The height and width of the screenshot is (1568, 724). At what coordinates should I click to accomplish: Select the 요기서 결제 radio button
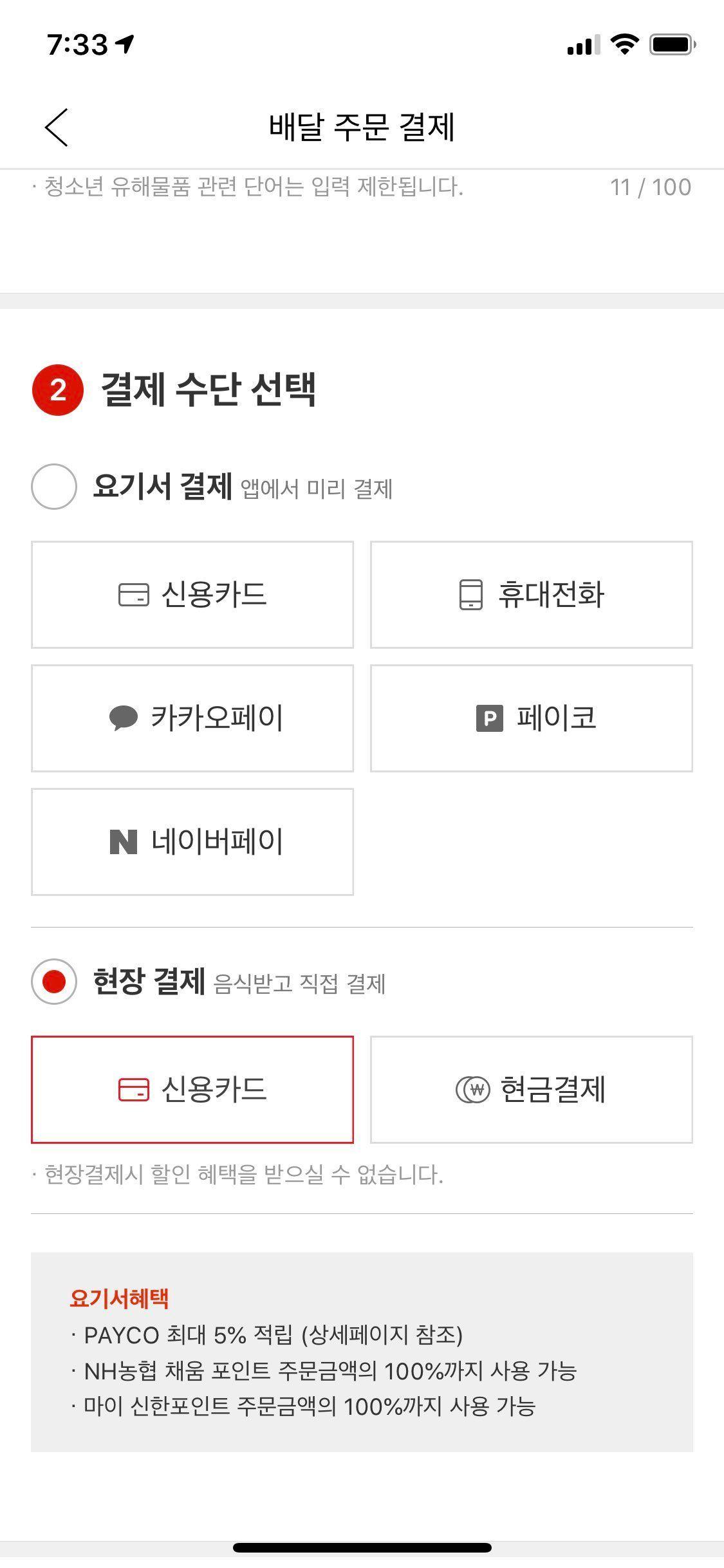[x=54, y=487]
